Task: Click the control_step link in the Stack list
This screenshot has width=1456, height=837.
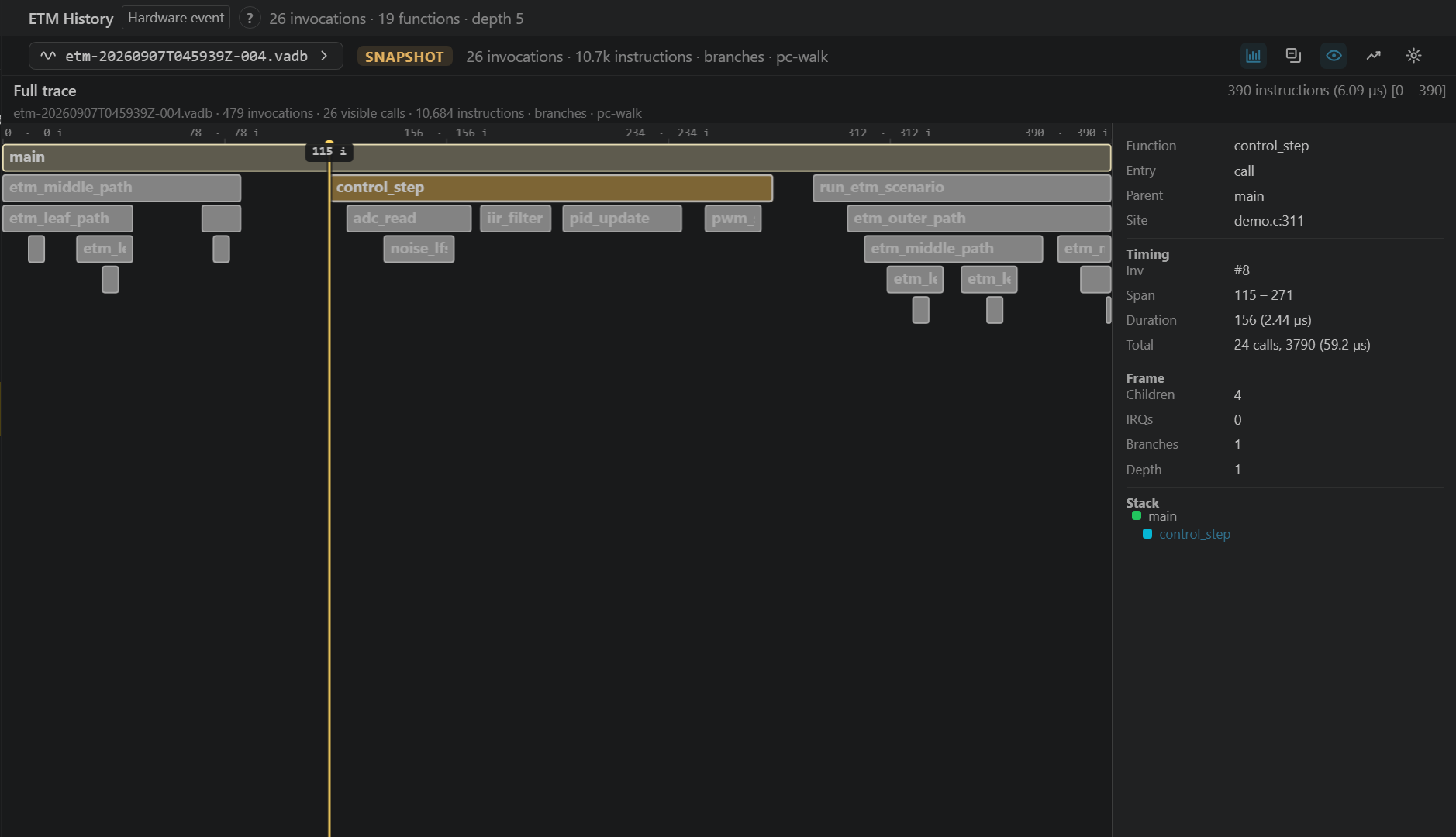Action: (1195, 534)
